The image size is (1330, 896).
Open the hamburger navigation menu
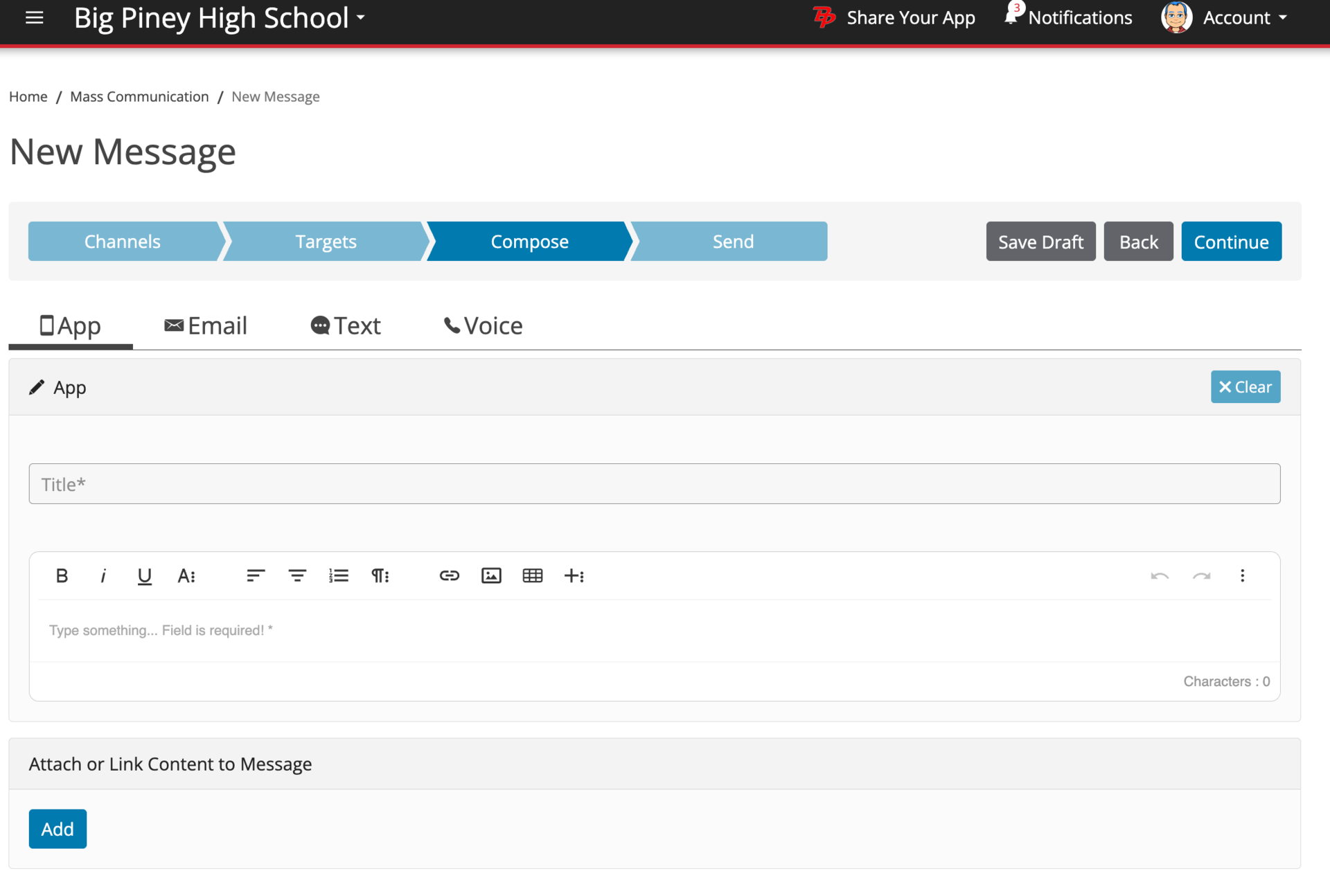(x=34, y=18)
